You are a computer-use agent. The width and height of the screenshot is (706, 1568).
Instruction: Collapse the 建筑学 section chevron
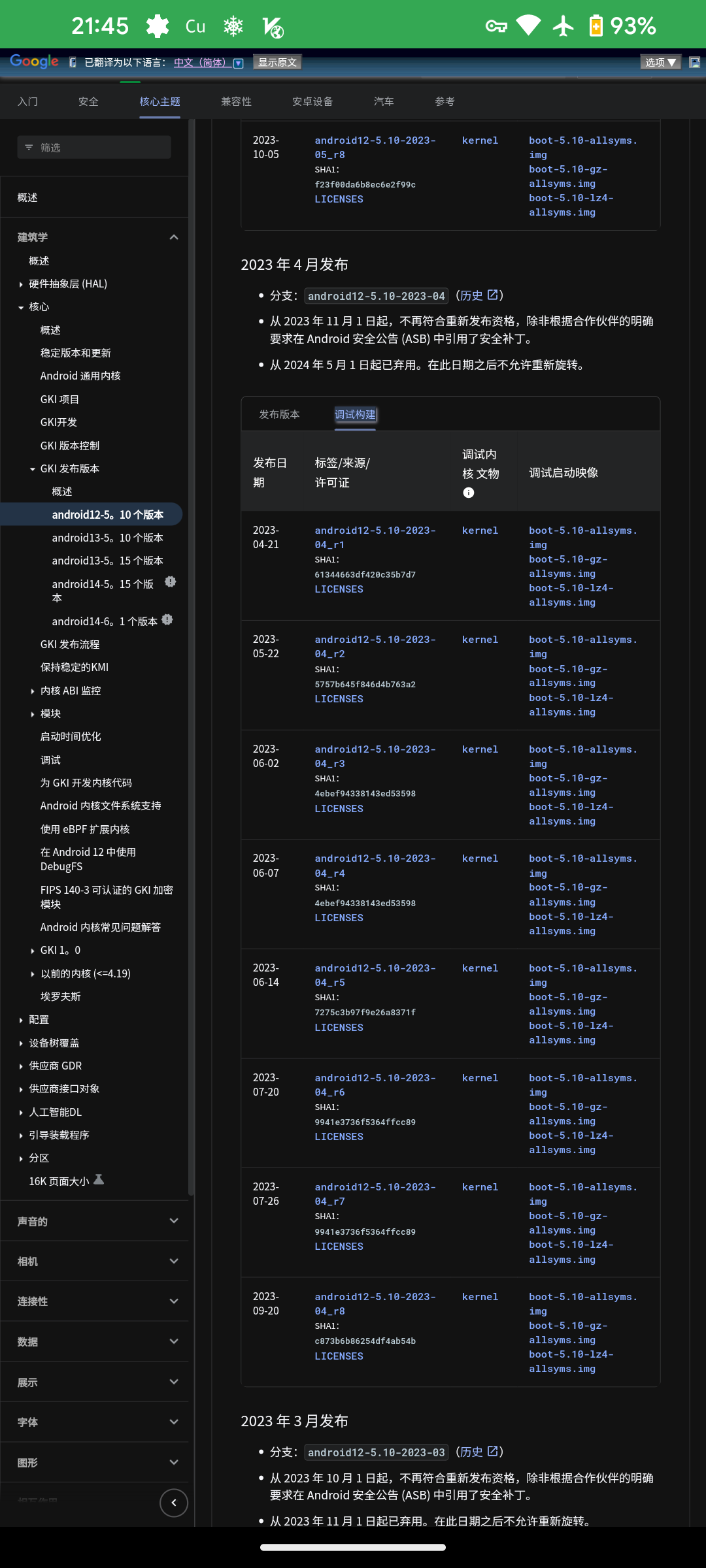click(x=174, y=237)
